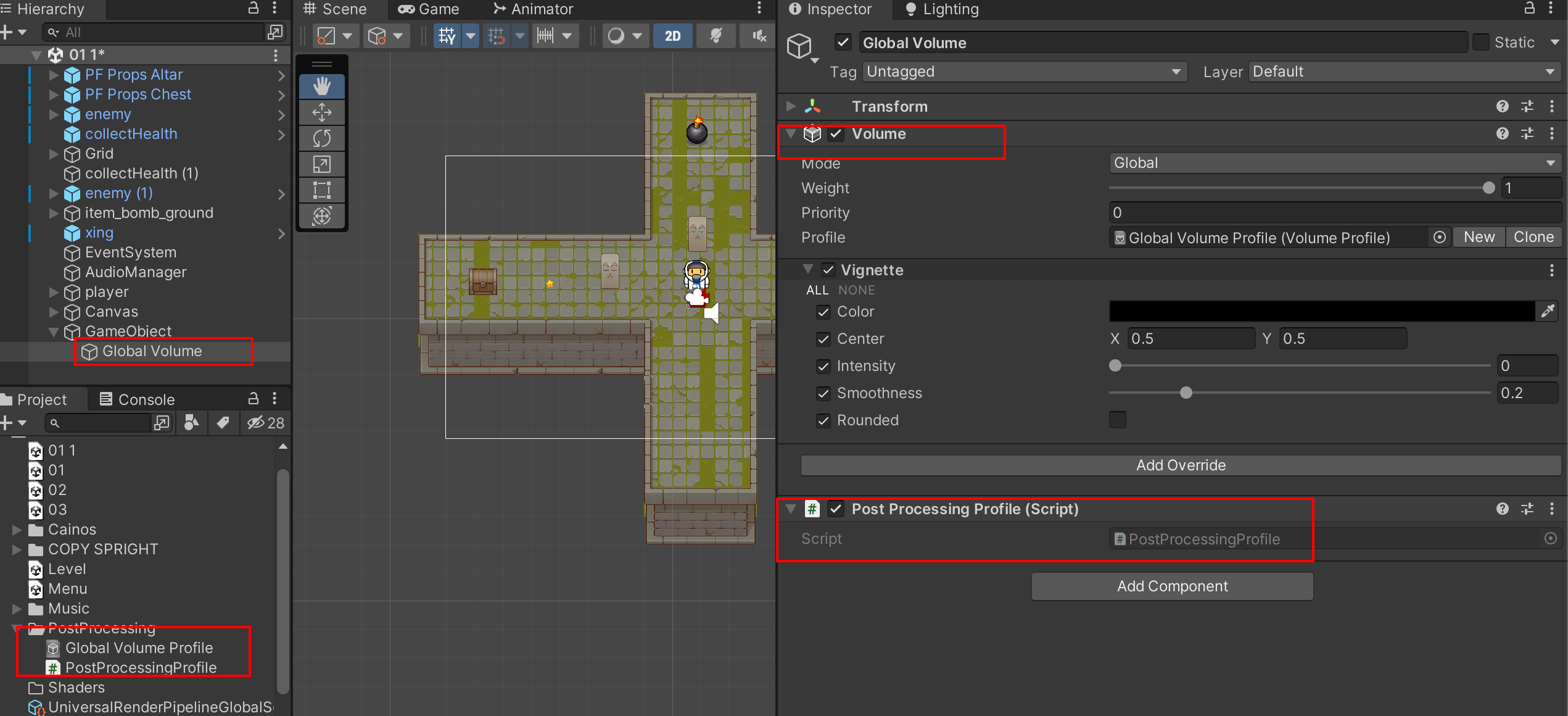The height and width of the screenshot is (716, 1568).
Task: Enable 2D view mode
Action: 672,35
